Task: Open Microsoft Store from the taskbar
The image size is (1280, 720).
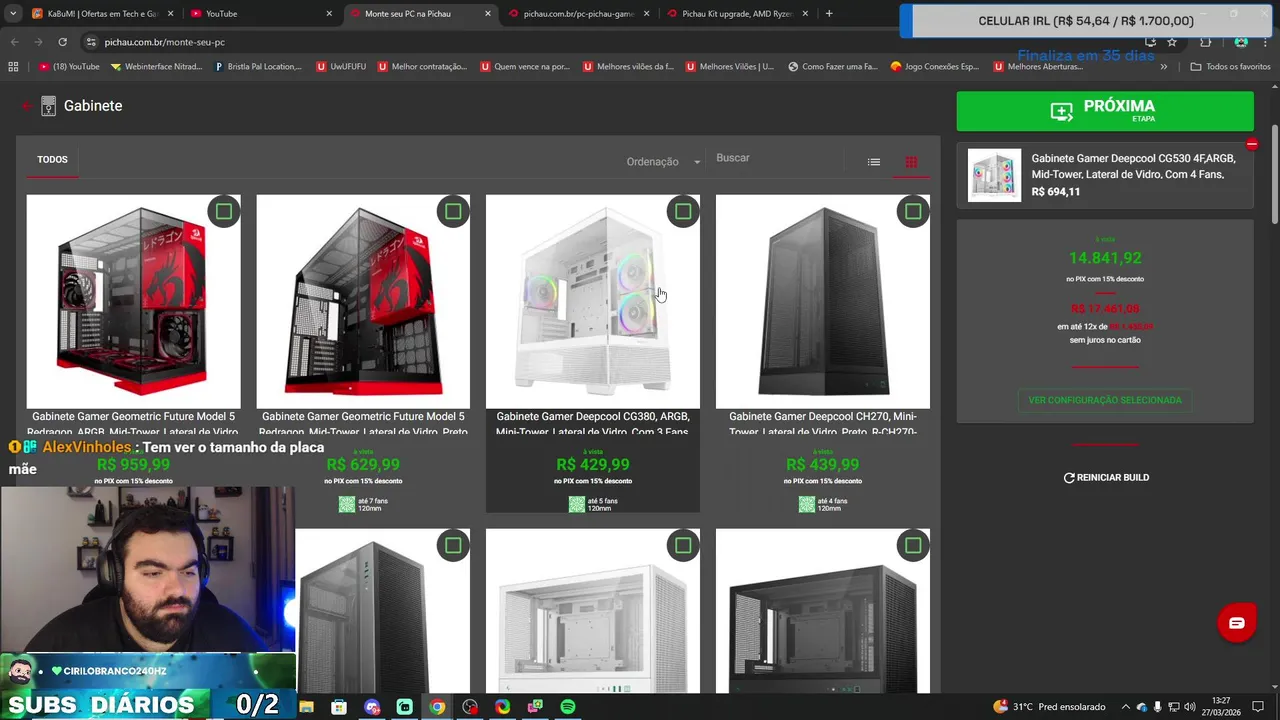Action: click(339, 707)
